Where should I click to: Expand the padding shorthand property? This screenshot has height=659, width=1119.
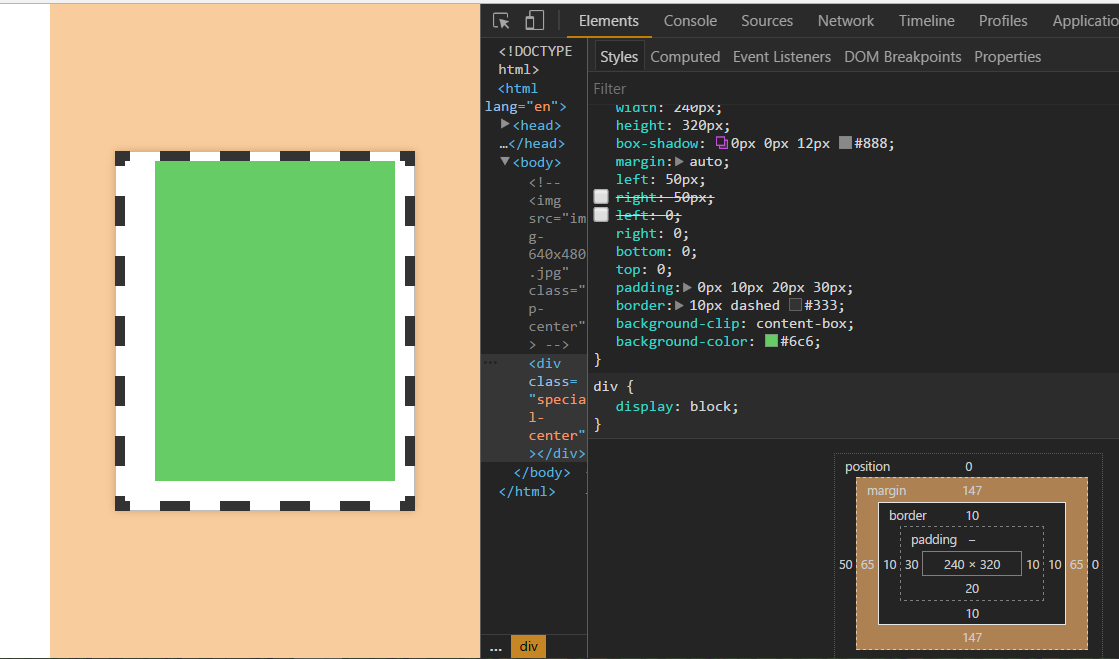point(687,287)
